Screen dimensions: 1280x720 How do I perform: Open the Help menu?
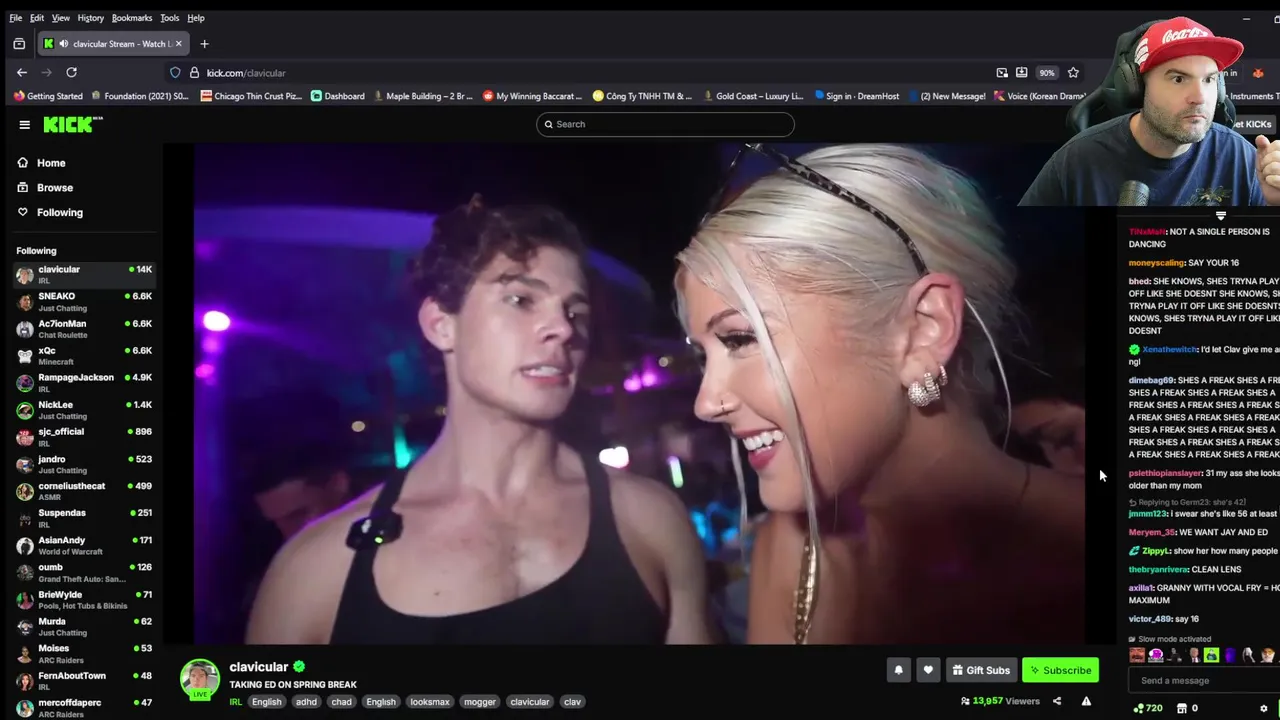coord(196,18)
